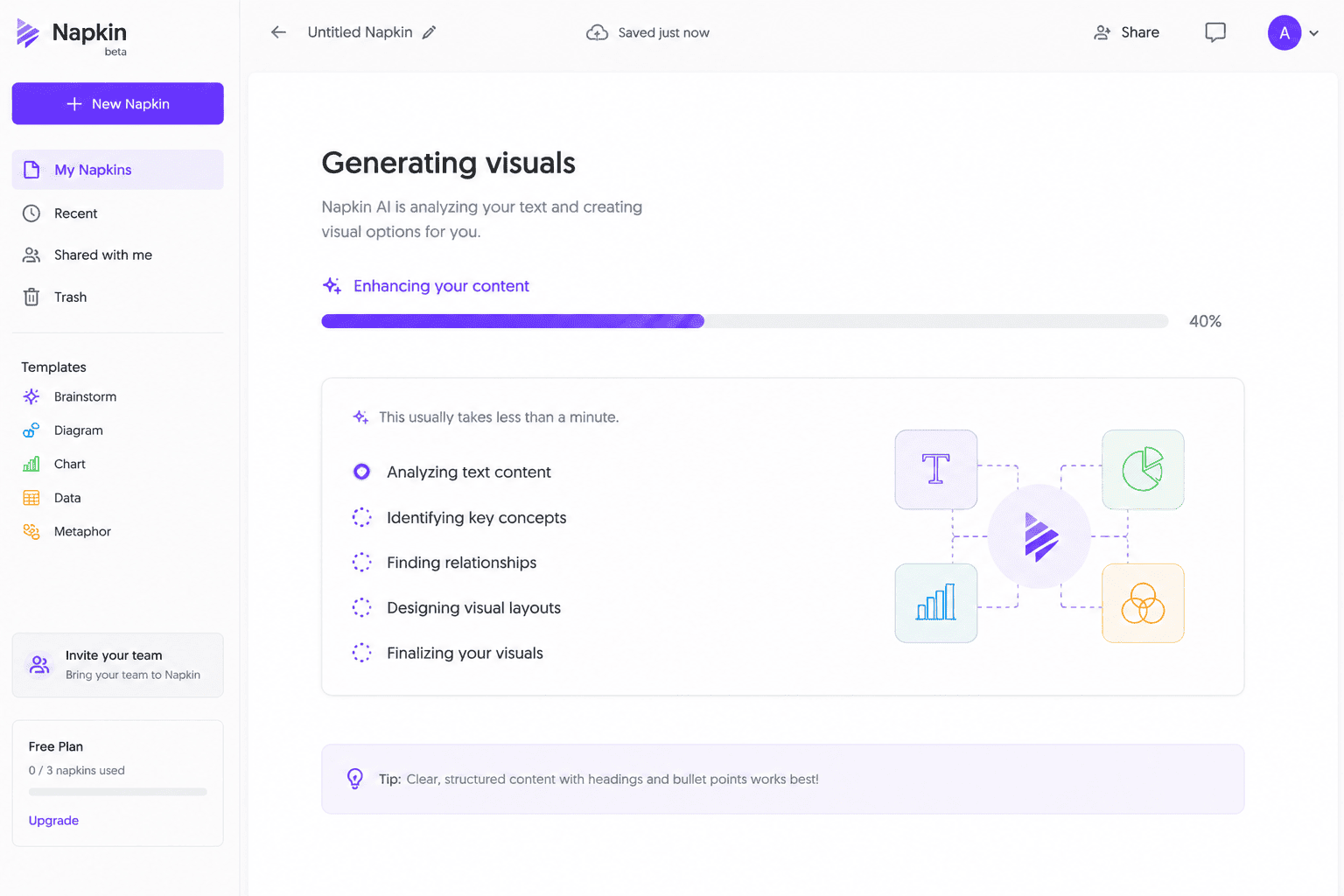Click the pencil icon to rename napkin
The image size is (1344, 896).
[429, 32]
